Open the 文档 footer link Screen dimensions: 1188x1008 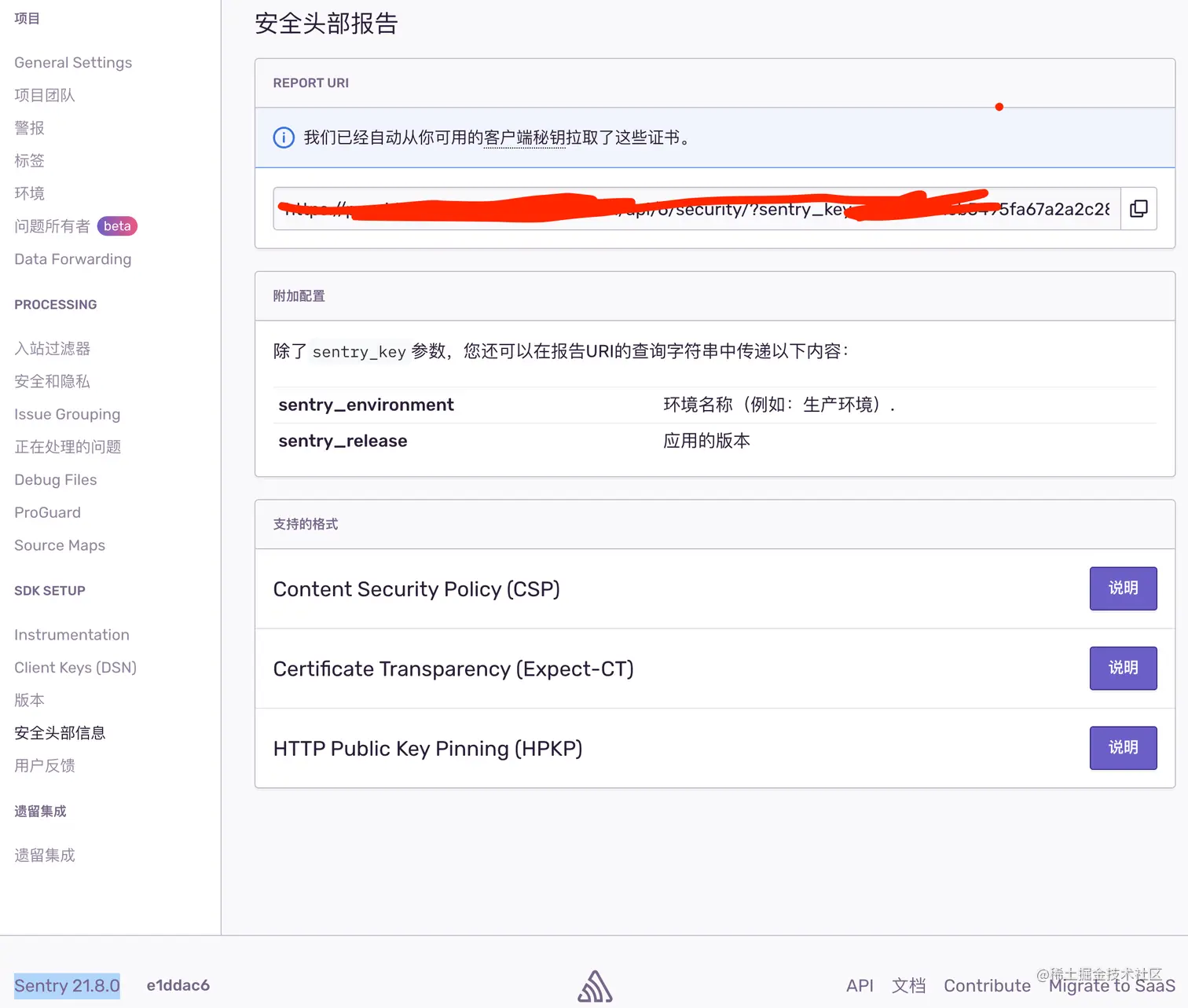click(908, 986)
